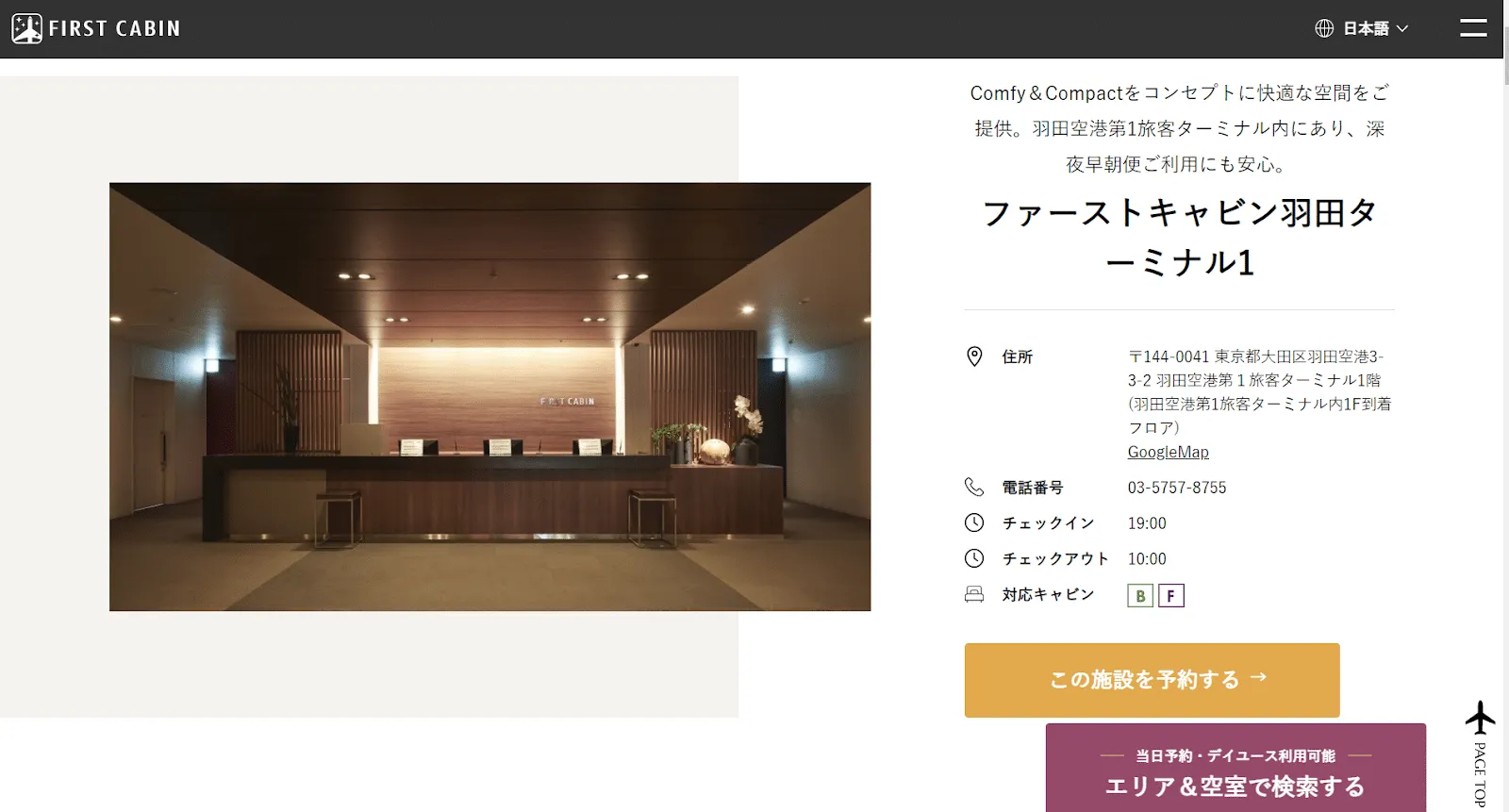Image resolution: width=1509 pixels, height=812 pixels.
Task: Click the reception lobby photo
Action: [x=489, y=397]
